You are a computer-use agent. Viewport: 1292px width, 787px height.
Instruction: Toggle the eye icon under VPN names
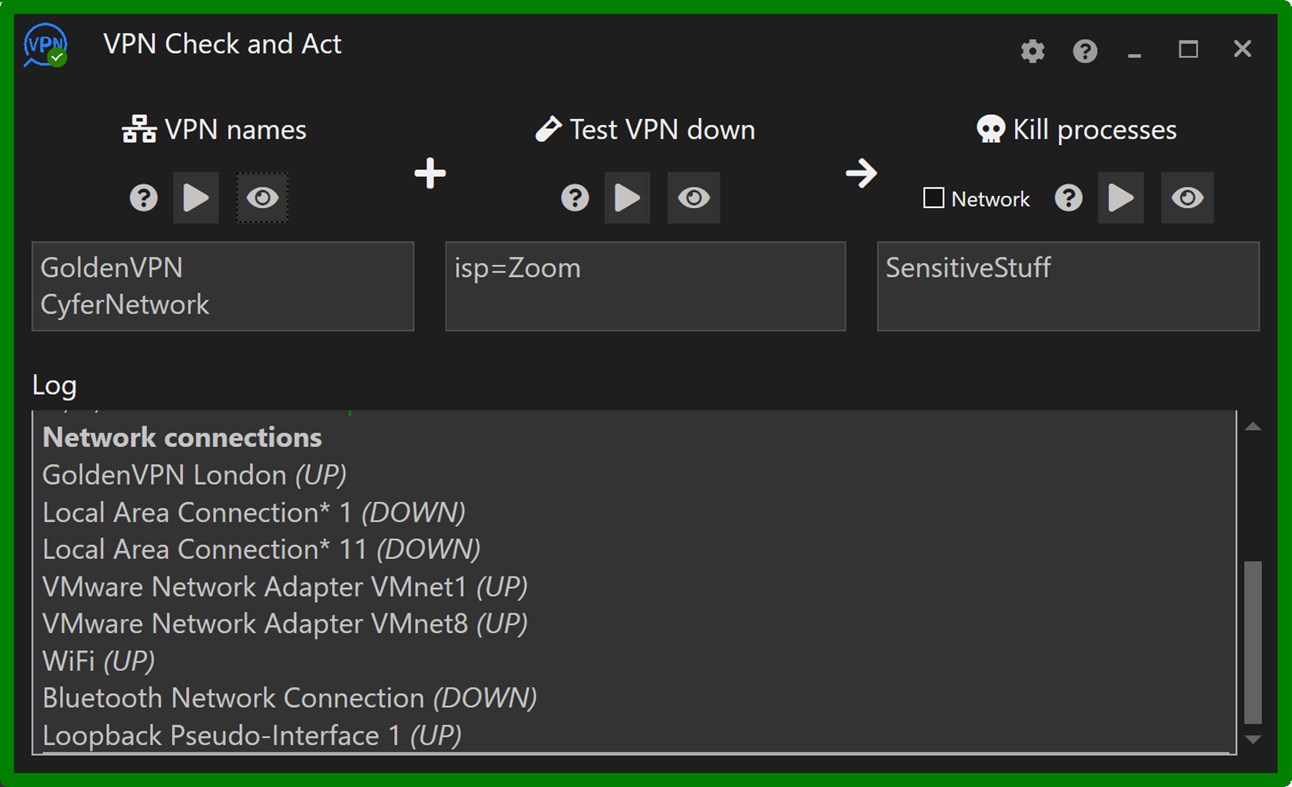click(x=262, y=198)
